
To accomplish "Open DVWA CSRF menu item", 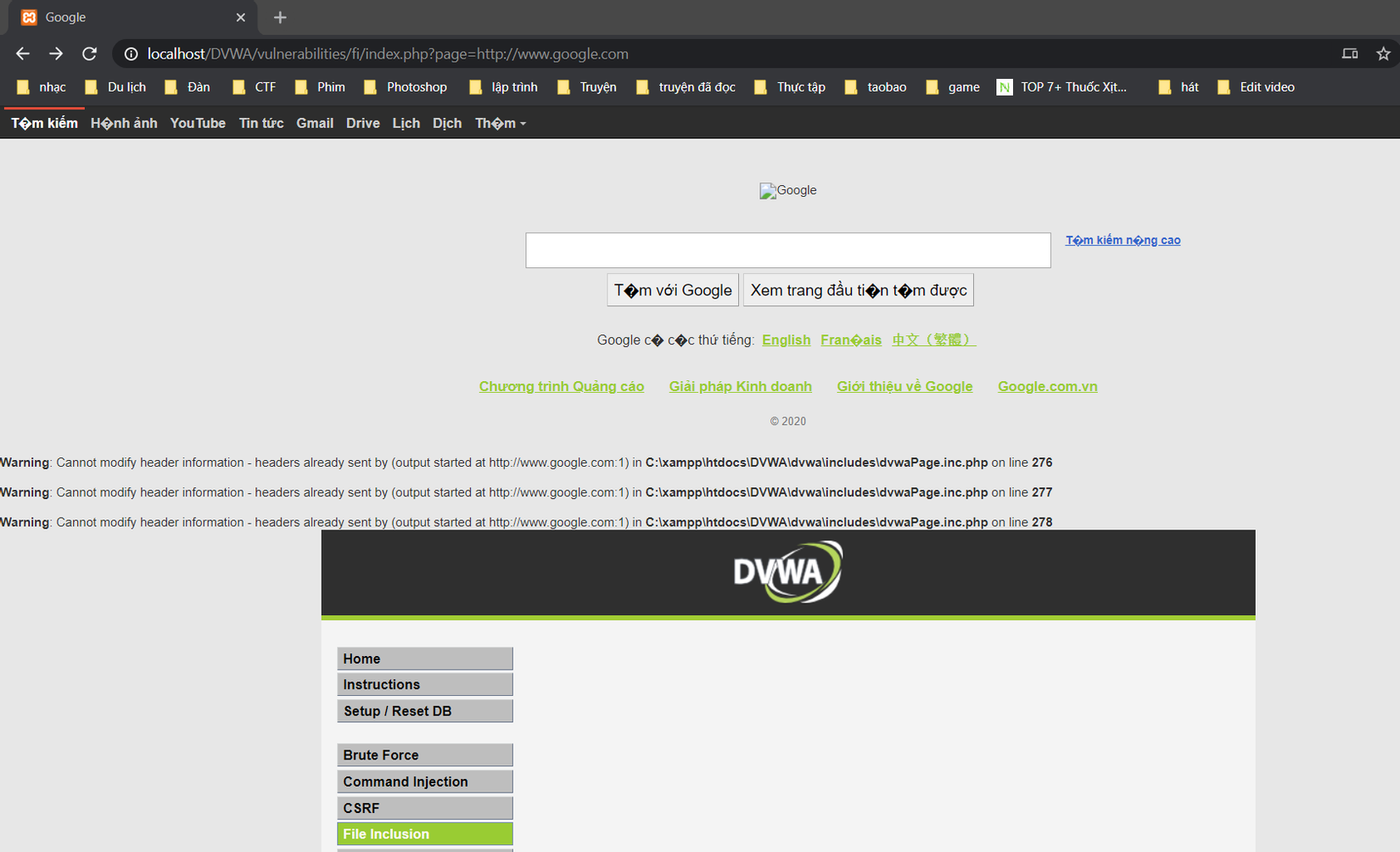I will [x=425, y=808].
